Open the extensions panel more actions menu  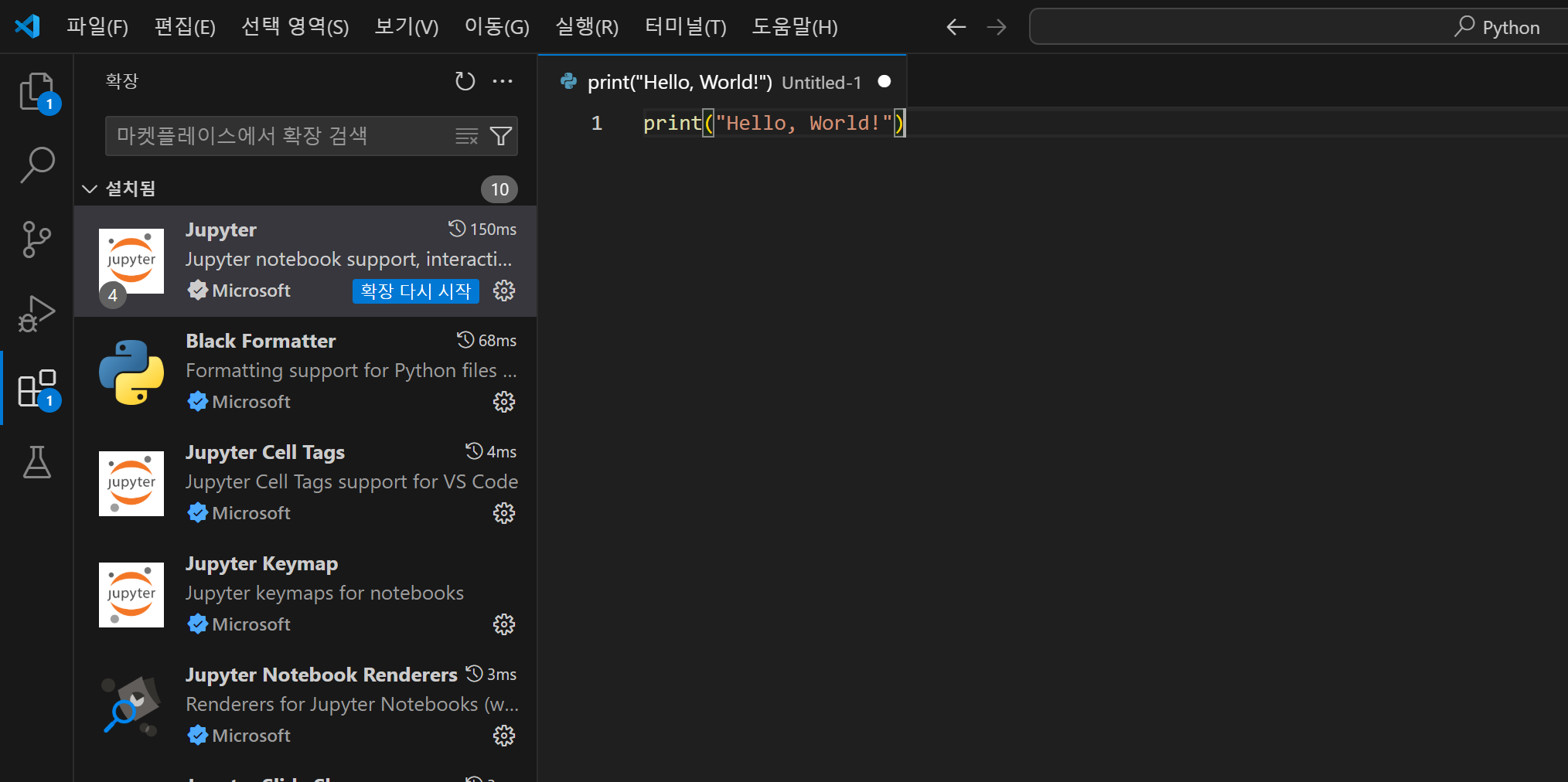click(x=503, y=81)
